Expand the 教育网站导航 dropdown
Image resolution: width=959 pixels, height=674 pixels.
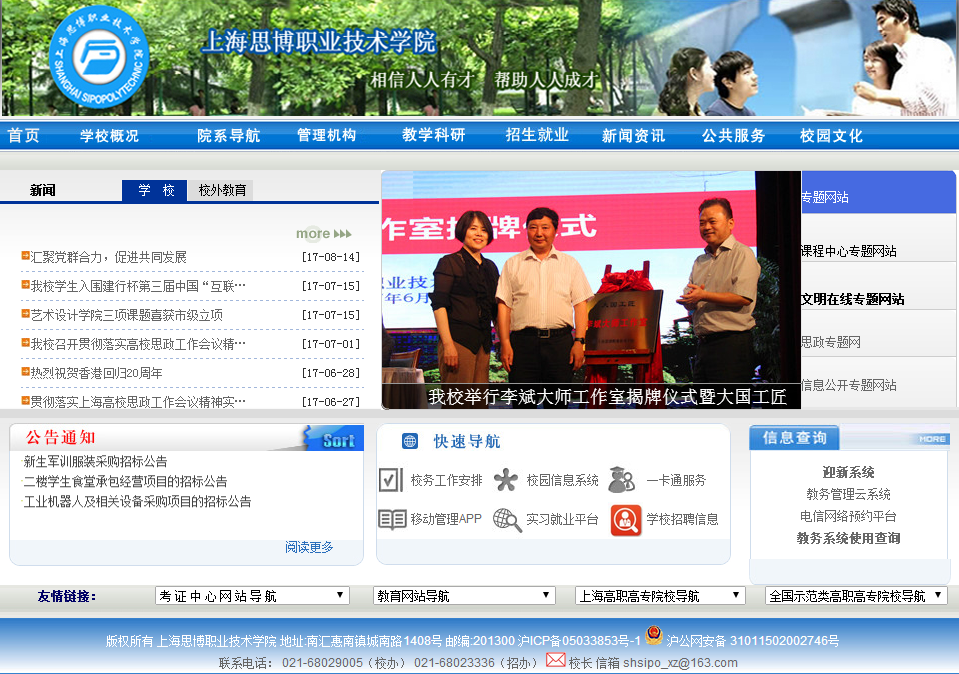[x=464, y=596]
